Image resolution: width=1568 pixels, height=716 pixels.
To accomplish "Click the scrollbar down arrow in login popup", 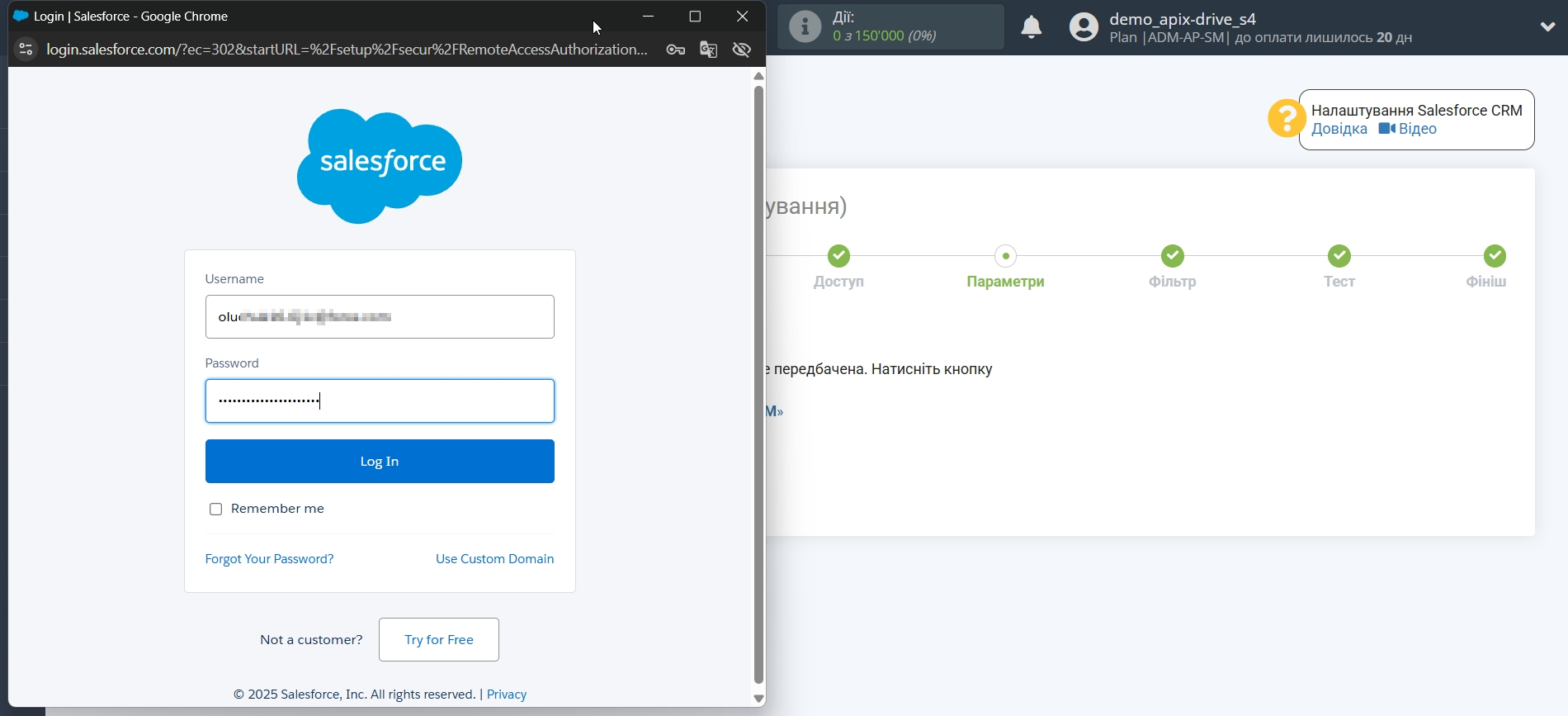I will coord(758,699).
